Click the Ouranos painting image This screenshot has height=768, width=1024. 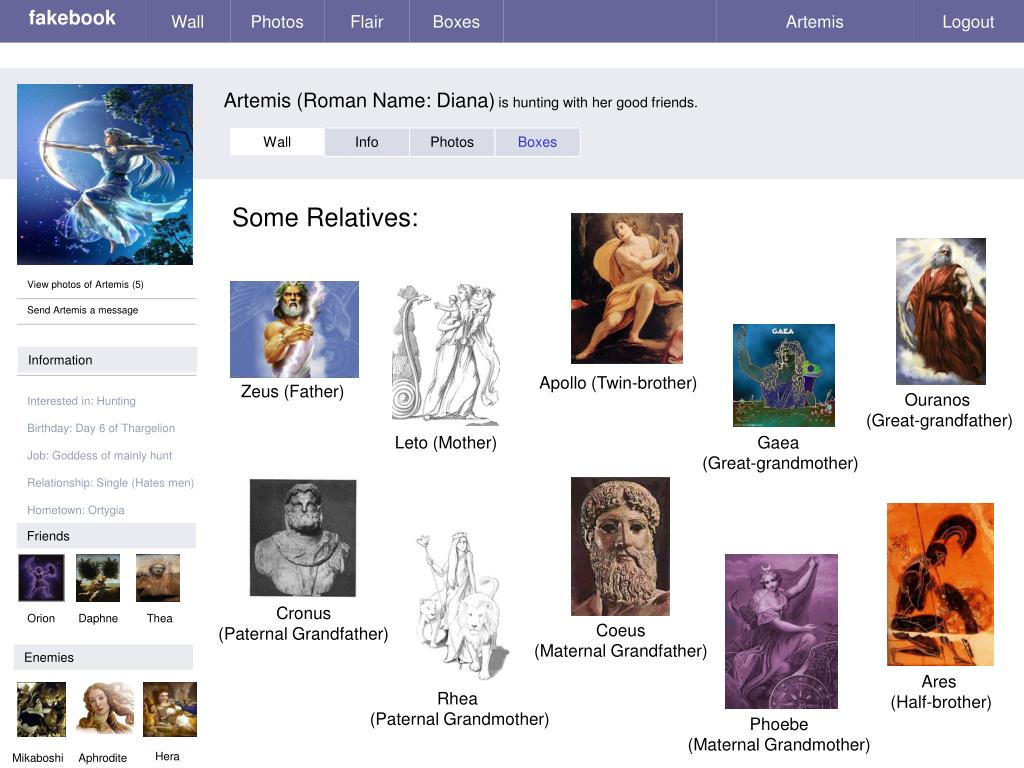click(940, 311)
